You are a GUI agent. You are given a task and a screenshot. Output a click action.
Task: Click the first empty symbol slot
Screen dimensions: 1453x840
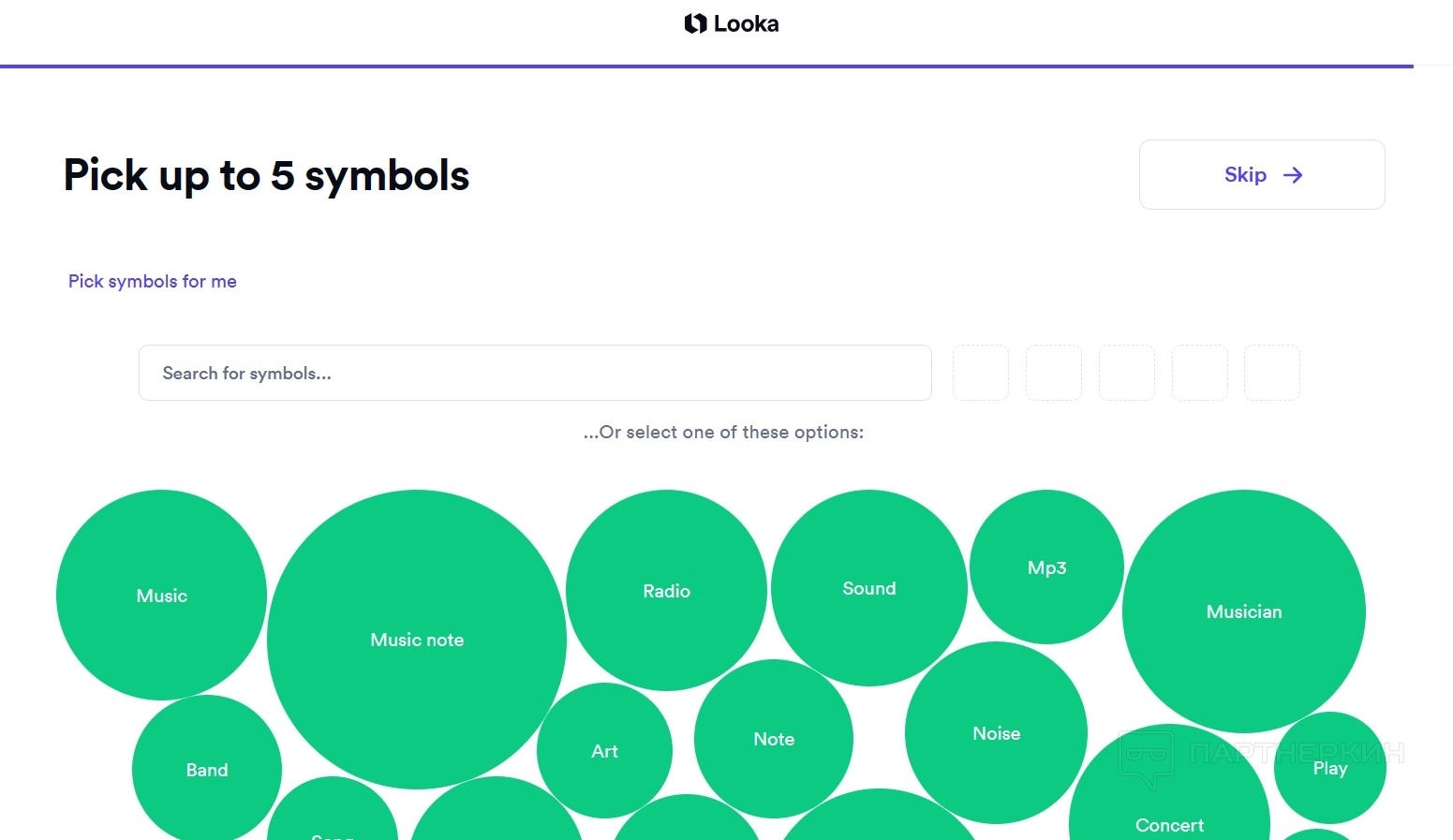tap(980, 373)
